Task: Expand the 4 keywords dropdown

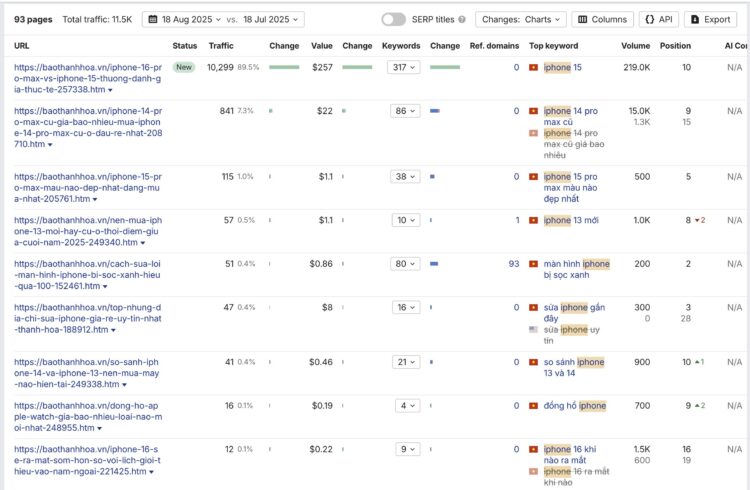Action: click(x=408, y=406)
